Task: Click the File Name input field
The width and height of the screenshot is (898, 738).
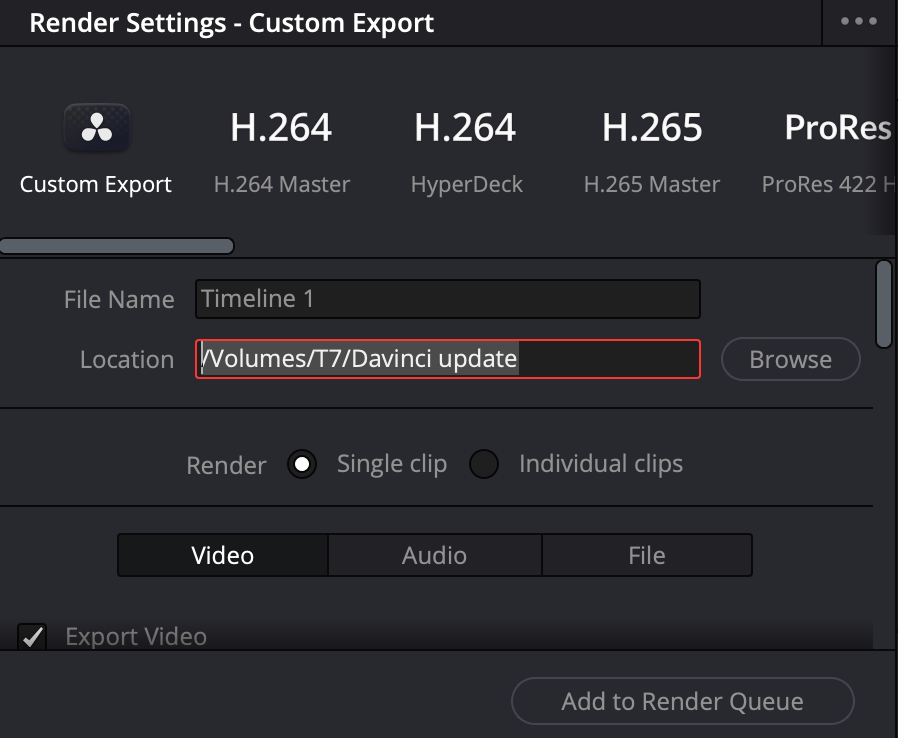Action: coord(447,299)
